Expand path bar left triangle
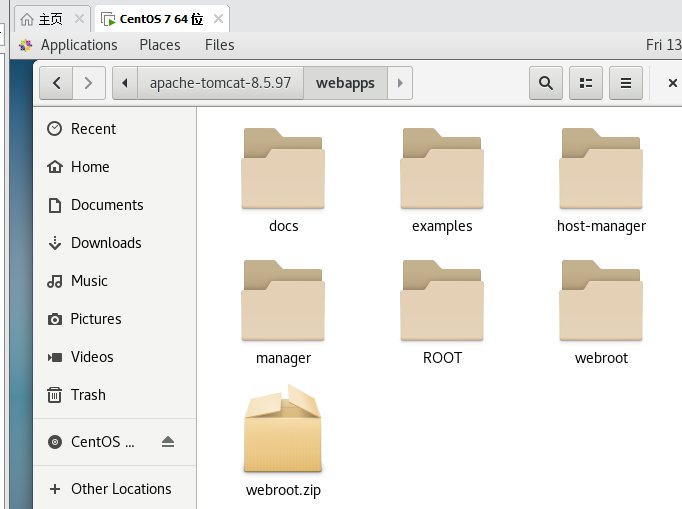Screen dimensions: 682x509 pyautogui.click(x=125, y=83)
